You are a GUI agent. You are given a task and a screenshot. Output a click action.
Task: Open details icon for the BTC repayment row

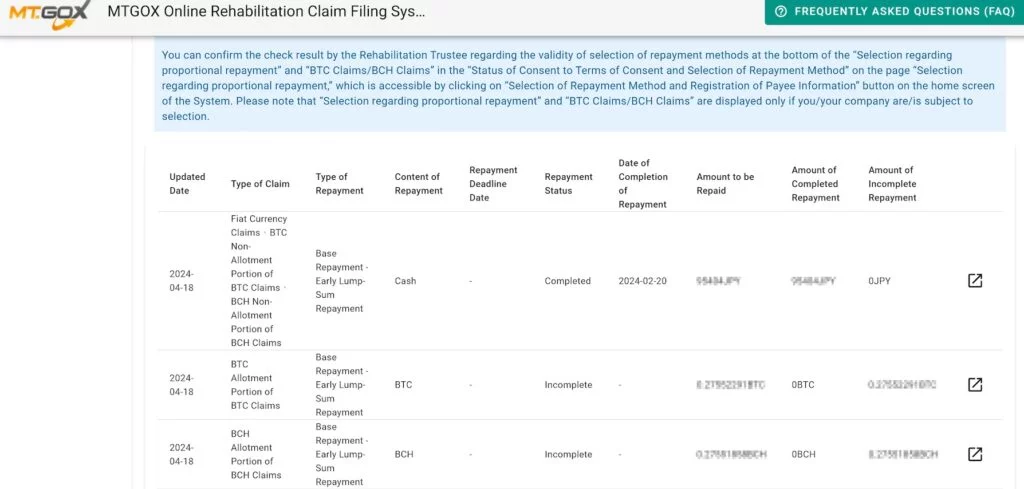pos(975,385)
